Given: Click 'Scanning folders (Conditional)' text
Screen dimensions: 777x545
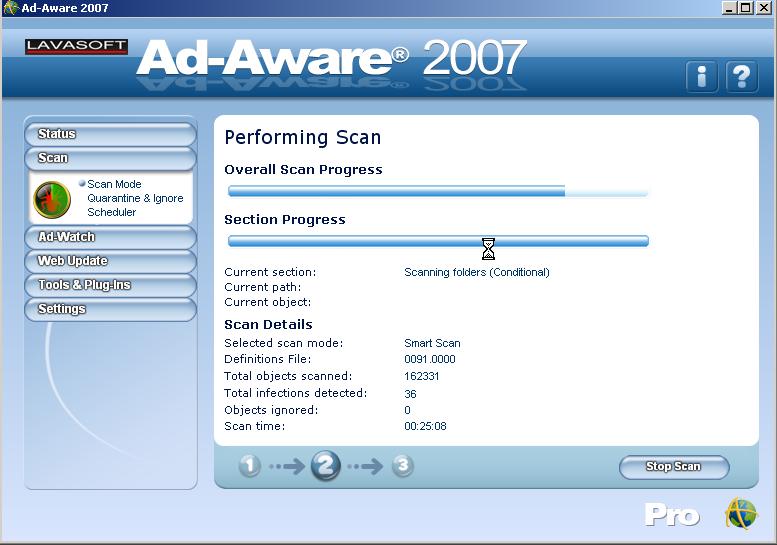Looking at the screenshot, I should point(477,272).
